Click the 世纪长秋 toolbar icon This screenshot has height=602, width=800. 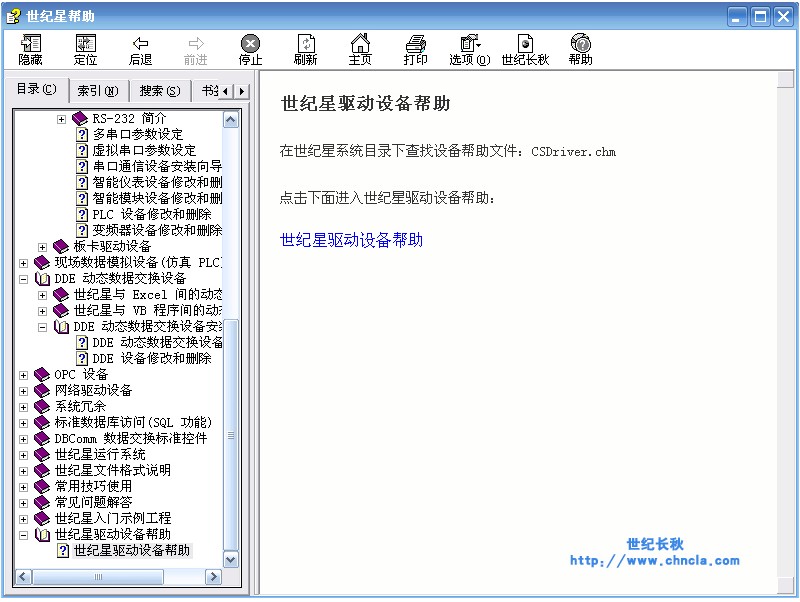(525, 49)
